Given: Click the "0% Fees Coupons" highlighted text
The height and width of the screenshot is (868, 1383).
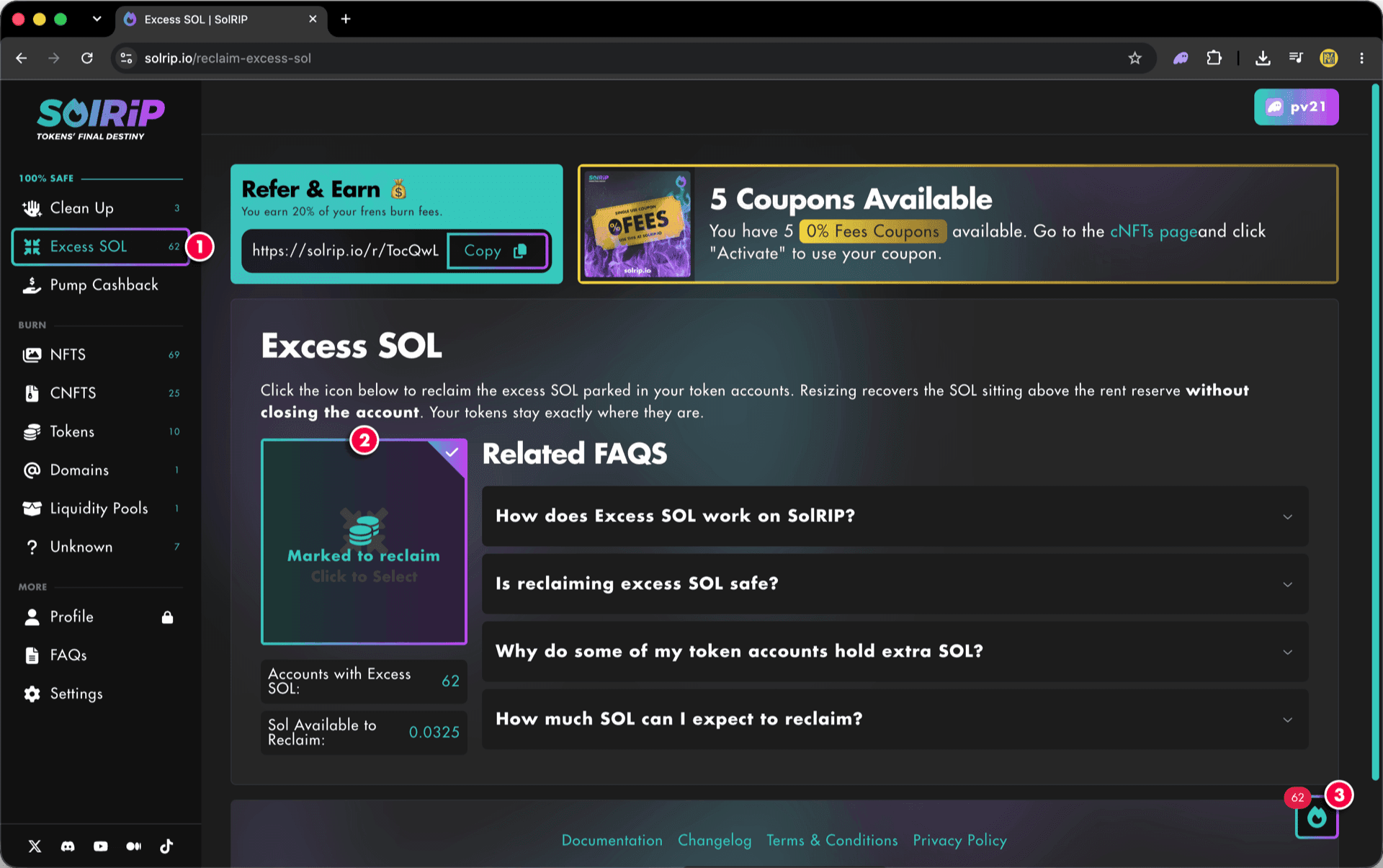Looking at the screenshot, I should 873,231.
